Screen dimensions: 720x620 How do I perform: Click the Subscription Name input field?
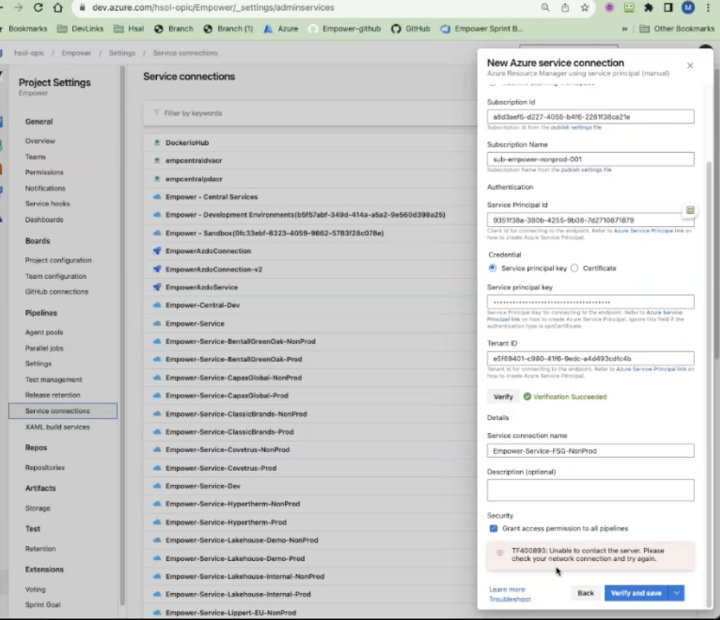click(x=591, y=159)
